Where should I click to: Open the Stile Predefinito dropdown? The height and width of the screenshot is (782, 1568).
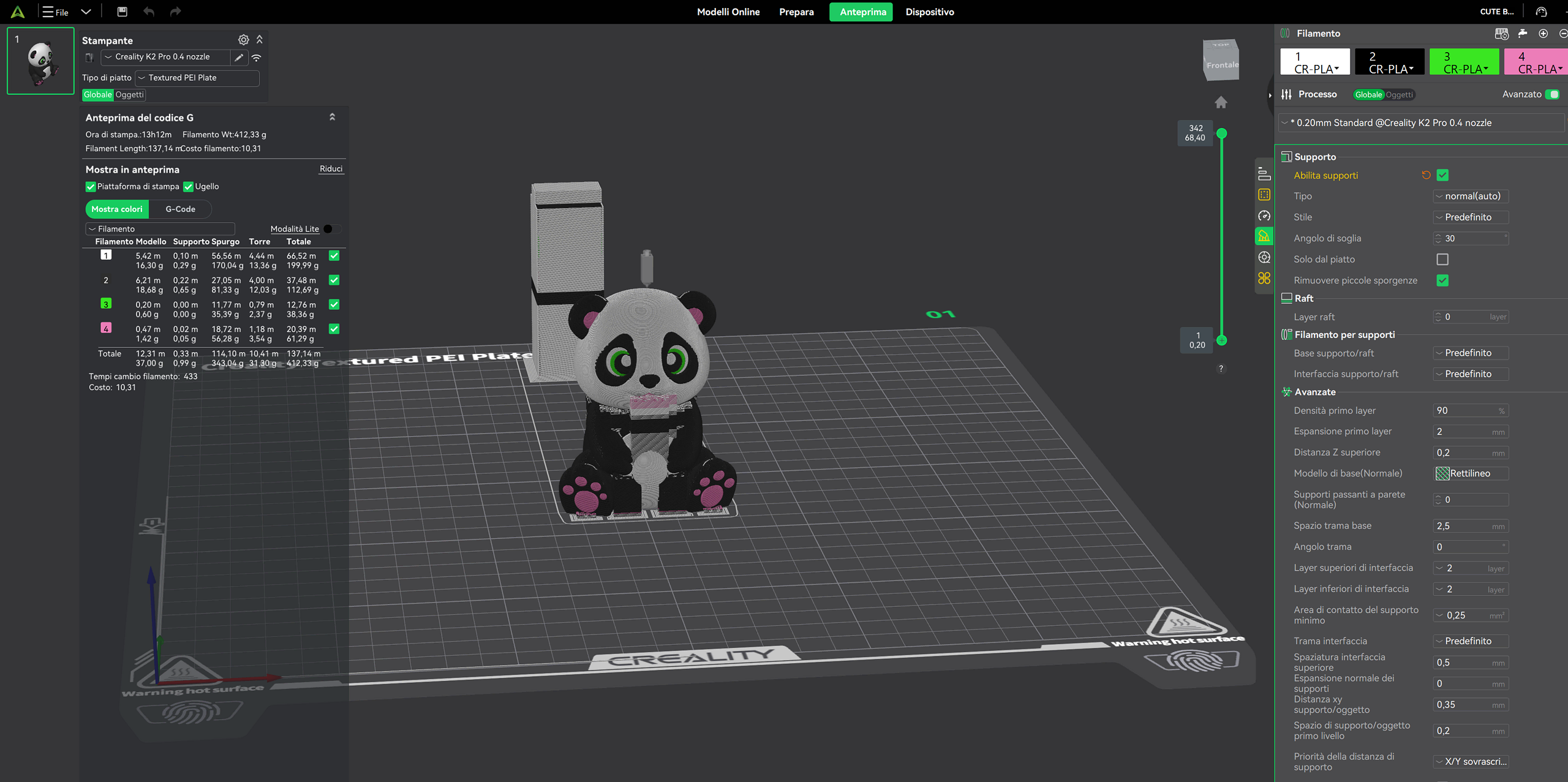click(x=1471, y=217)
